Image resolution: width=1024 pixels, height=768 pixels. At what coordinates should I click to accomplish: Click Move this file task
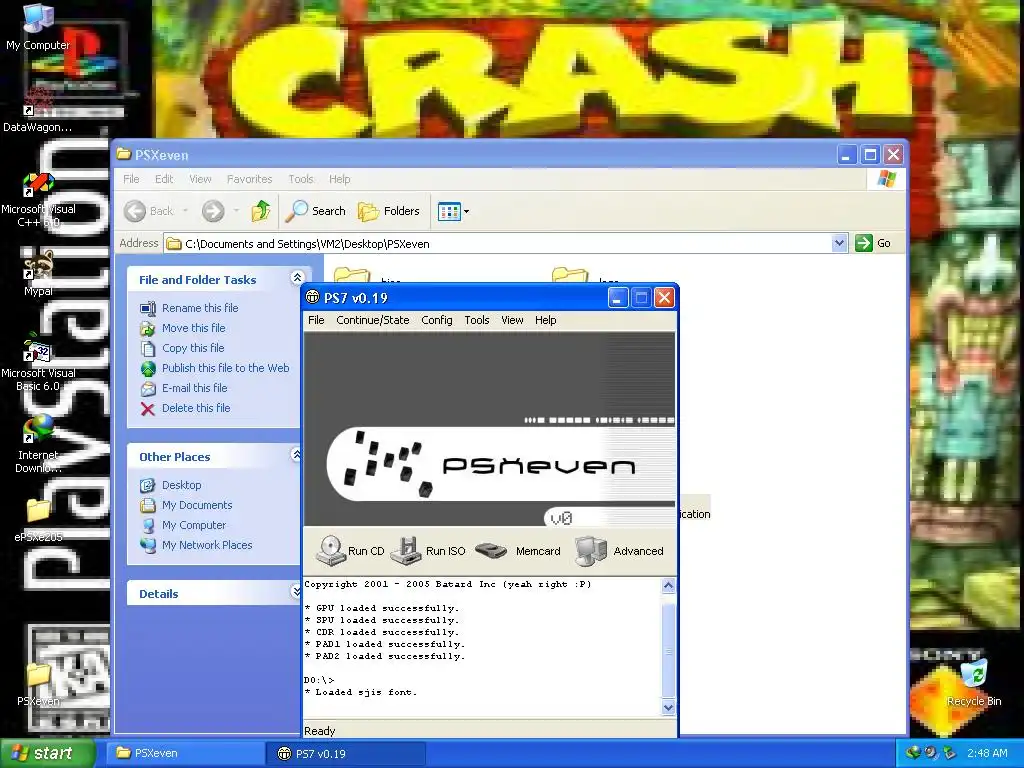point(193,328)
